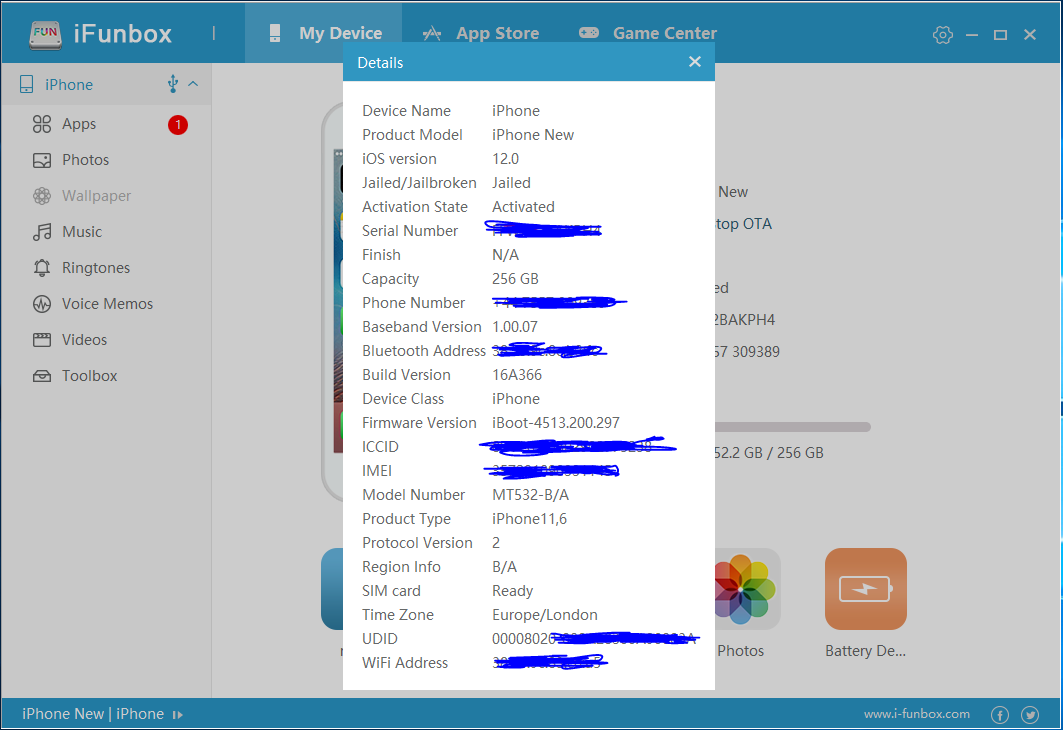This screenshot has height=730, width=1063.
Task: Select the Model Number MT532-B/A
Action: coord(530,495)
